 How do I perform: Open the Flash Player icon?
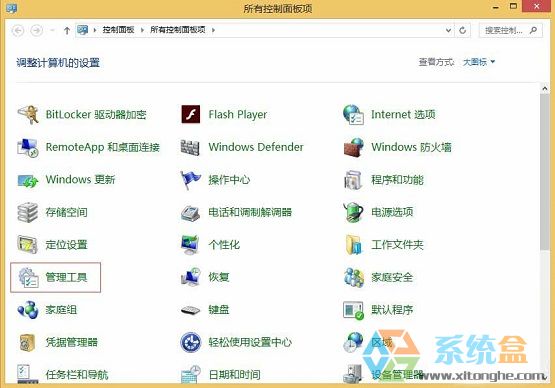point(191,114)
